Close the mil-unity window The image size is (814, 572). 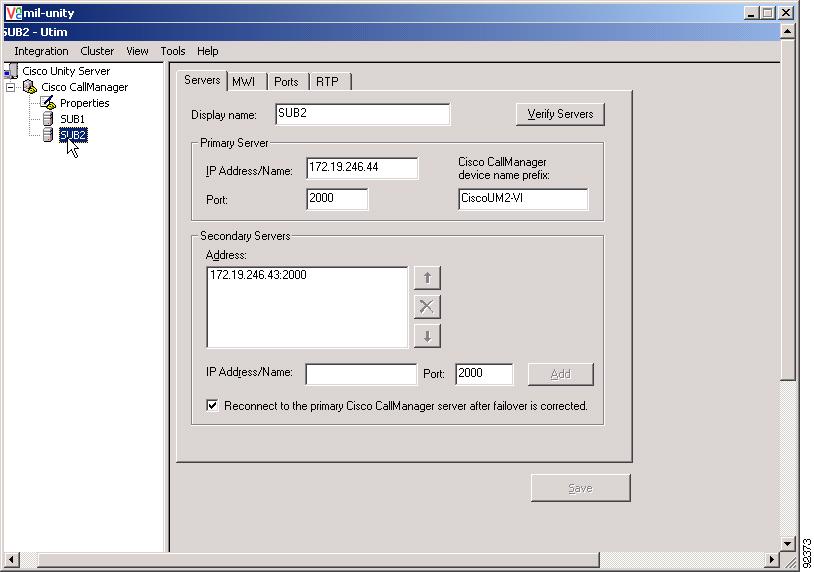(x=786, y=13)
